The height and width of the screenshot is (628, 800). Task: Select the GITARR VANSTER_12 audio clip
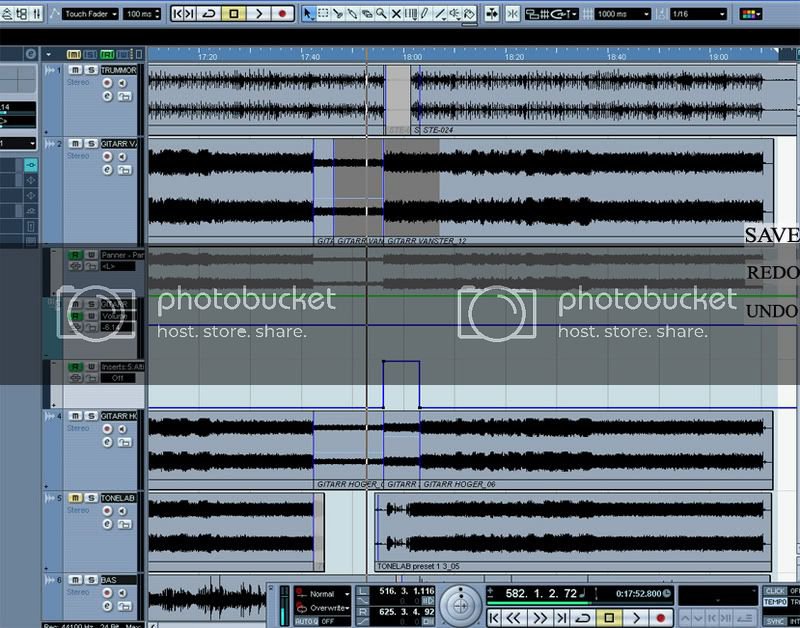coord(579,191)
